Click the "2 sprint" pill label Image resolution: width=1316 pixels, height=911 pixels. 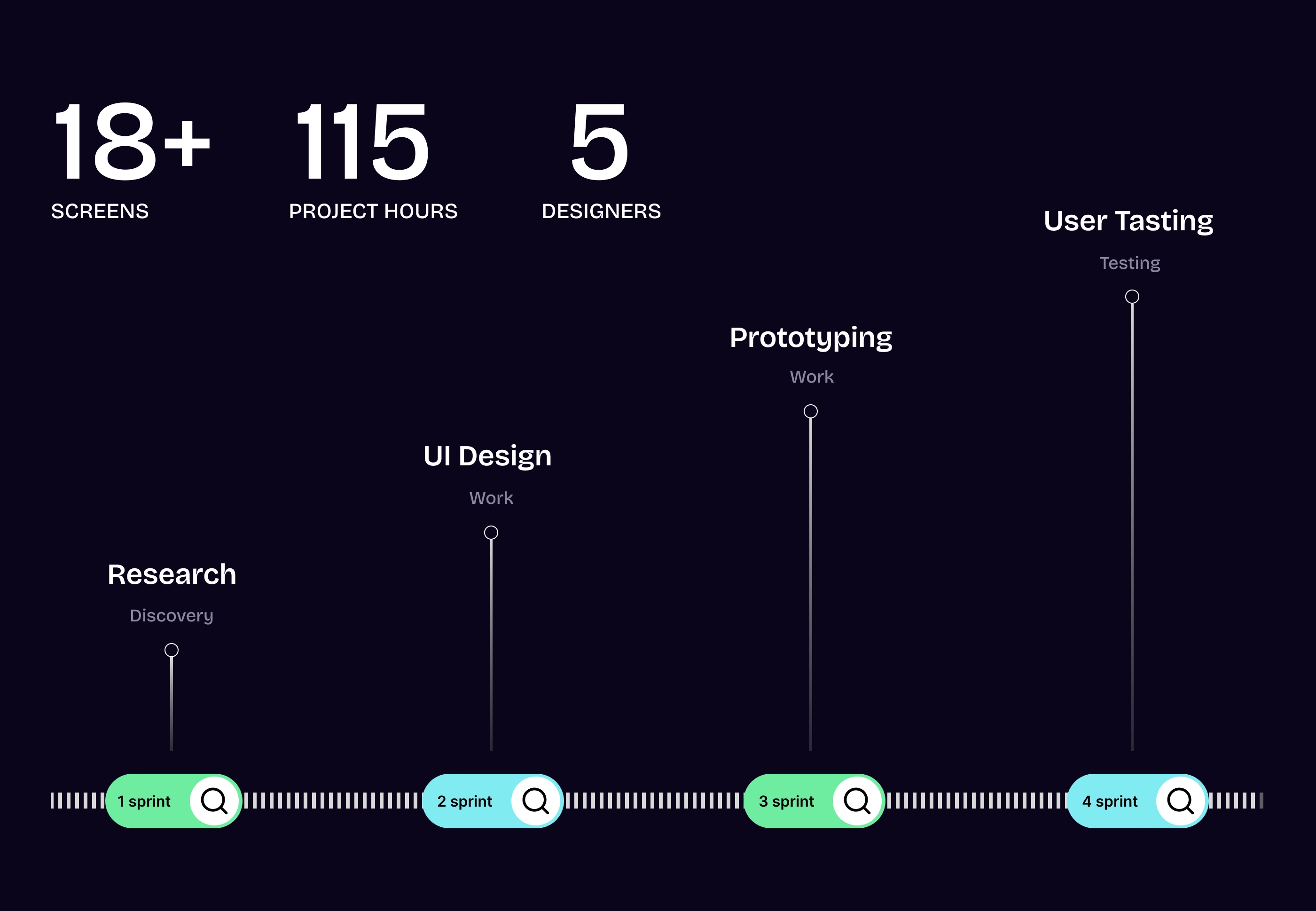pos(464,801)
